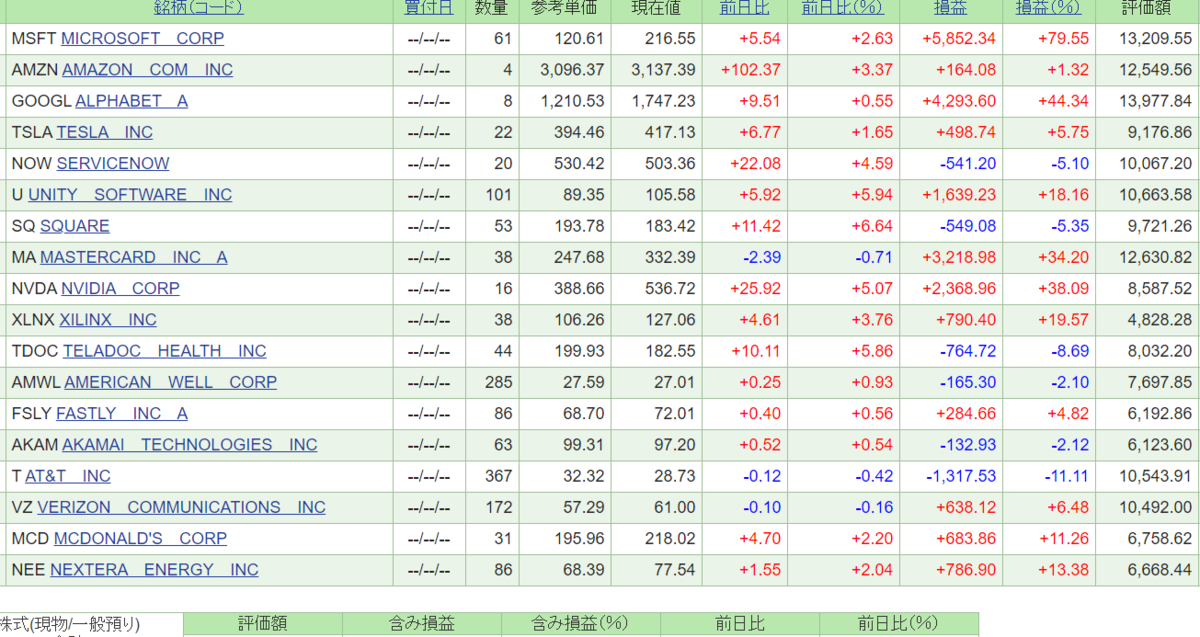This screenshot has height=637, width=1200.
Task: Select 含み損益 summary header cell
Action: tap(422, 624)
